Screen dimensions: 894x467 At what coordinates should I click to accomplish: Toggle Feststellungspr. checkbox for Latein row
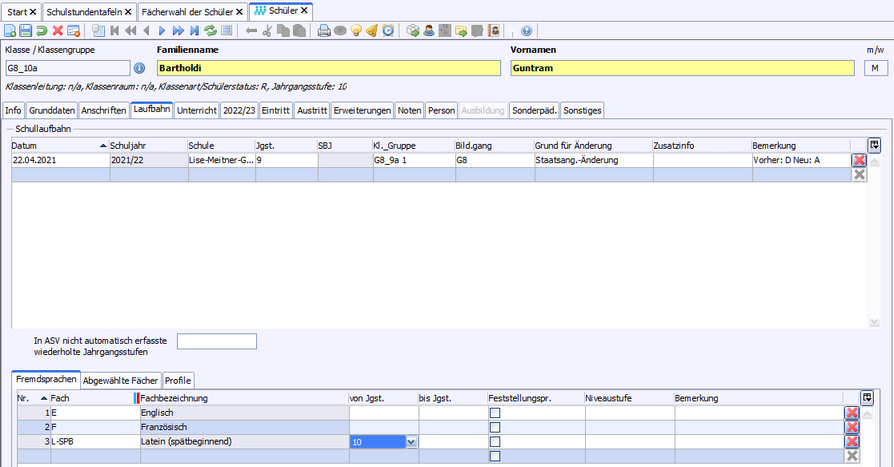click(495, 441)
